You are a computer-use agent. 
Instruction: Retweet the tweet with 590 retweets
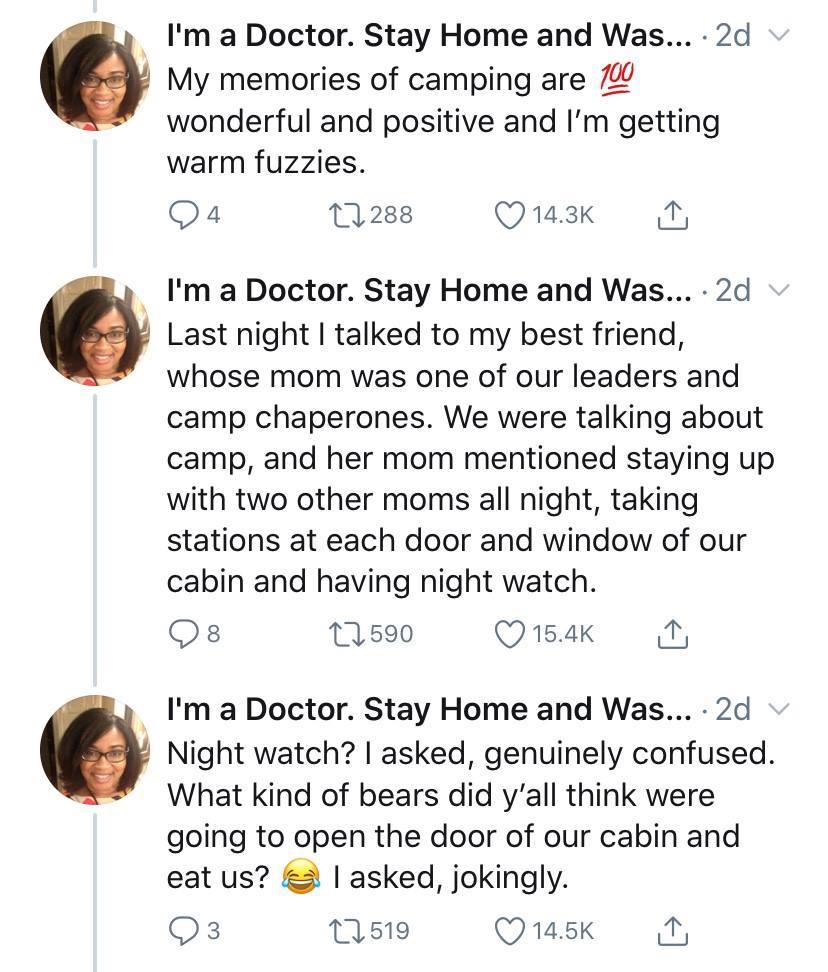337,633
